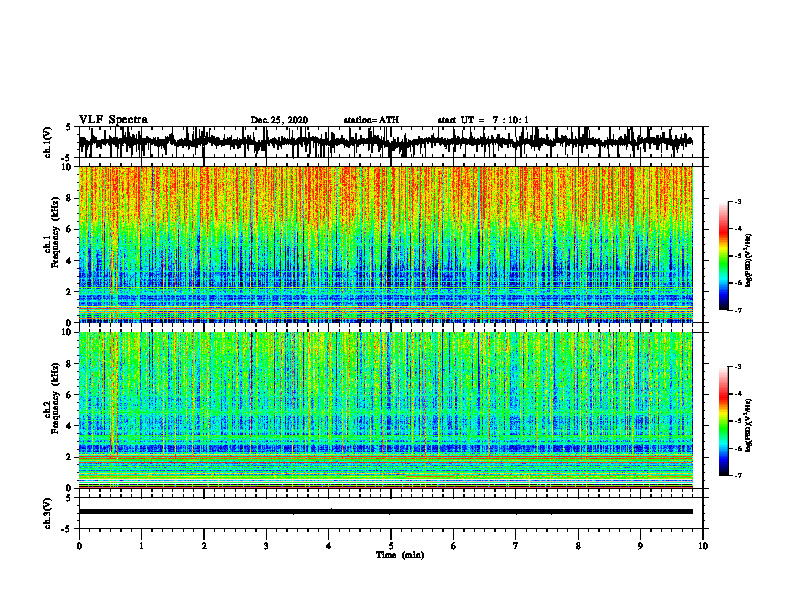Image resolution: width=792 pixels, height=612 pixels.
Task: Click the ch.1 voltage waveform trace
Action: click(385, 142)
